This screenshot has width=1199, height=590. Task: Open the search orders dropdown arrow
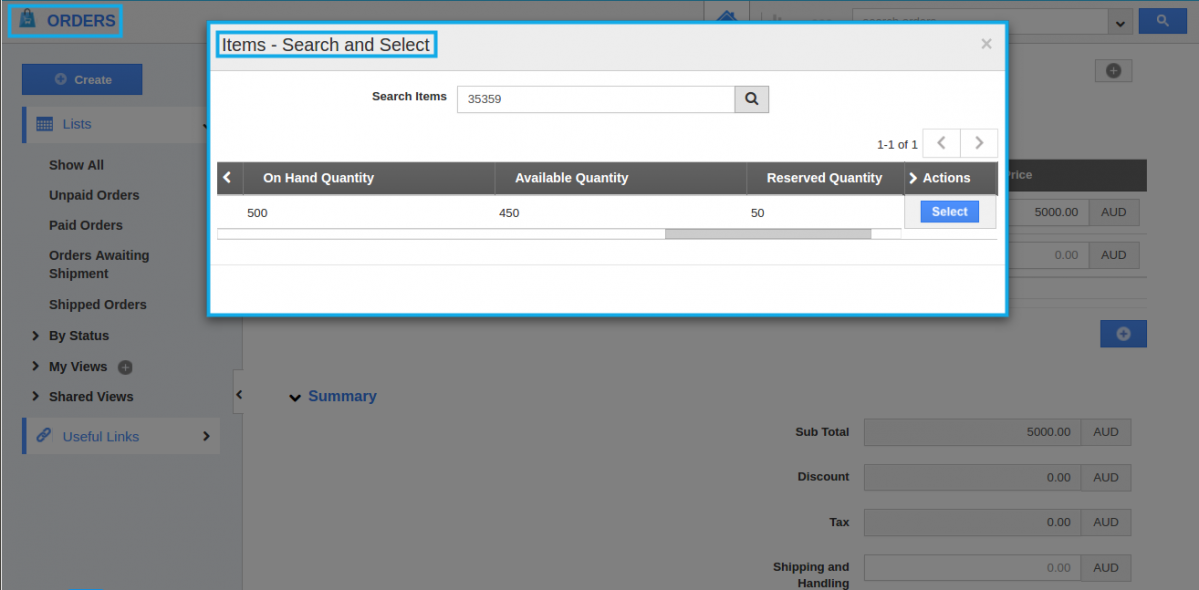point(1119,21)
